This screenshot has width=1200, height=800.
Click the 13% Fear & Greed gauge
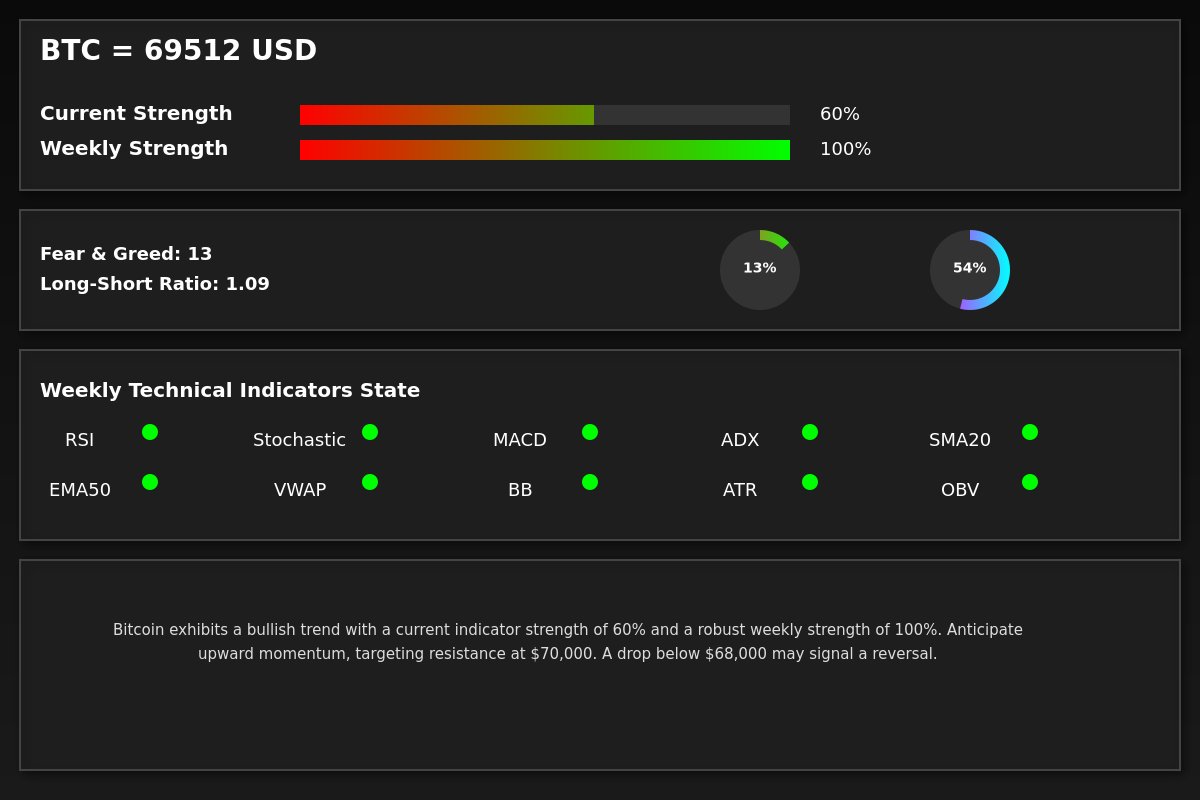point(760,270)
